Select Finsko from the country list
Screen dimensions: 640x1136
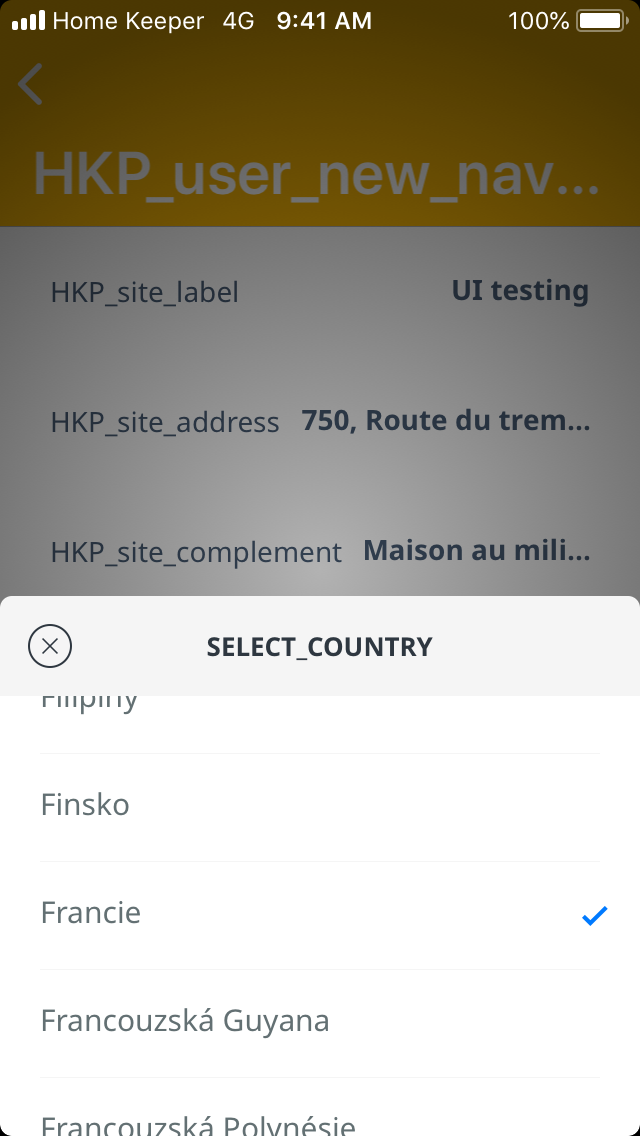(85, 805)
